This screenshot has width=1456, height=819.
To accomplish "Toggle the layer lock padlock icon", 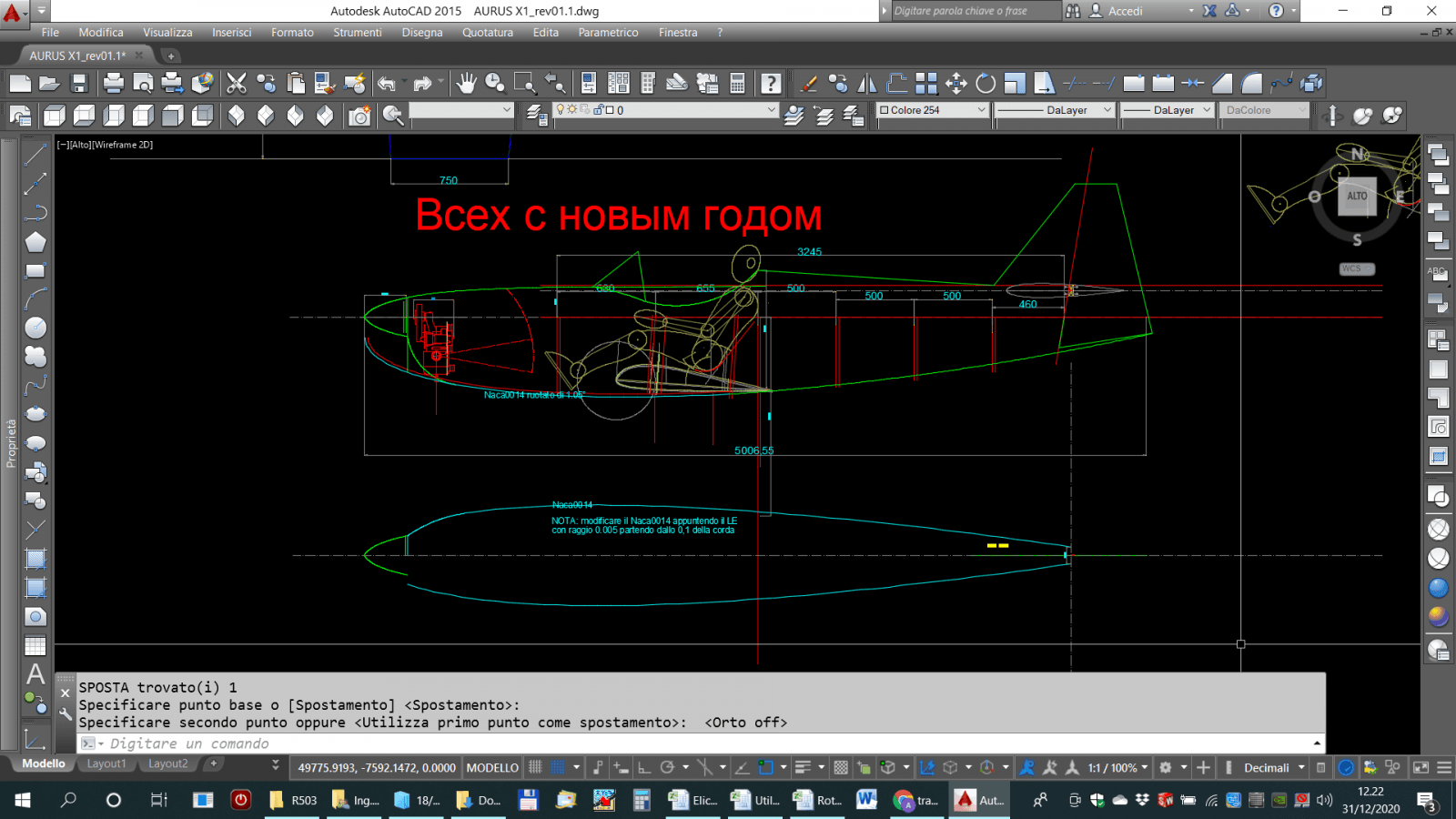I will pyautogui.click(x=599, y=110).
